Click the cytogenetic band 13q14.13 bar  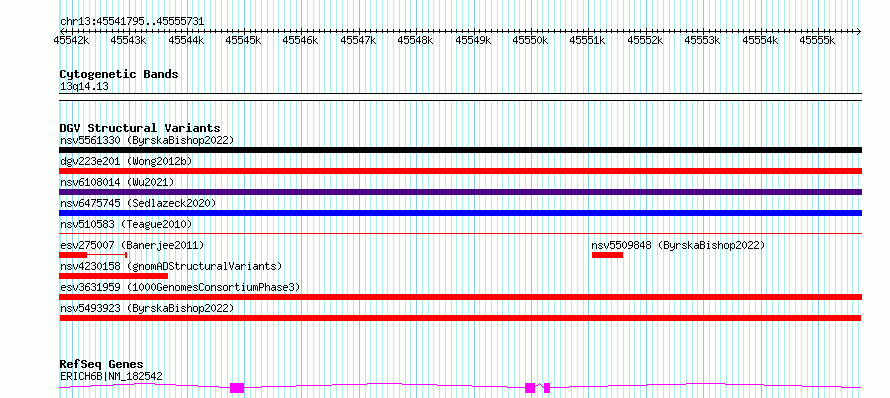point(460,97)
